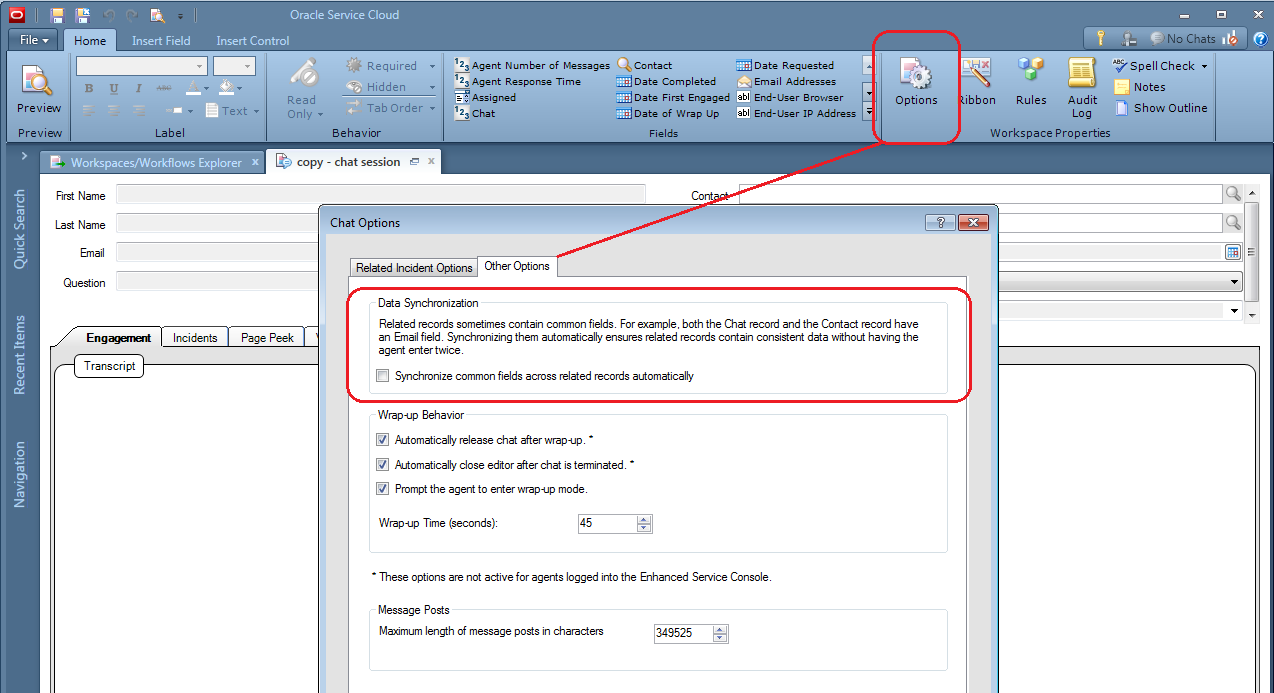Switch to the Insert Control ribbon tab
1274x693 pixels.
(253, 41)
